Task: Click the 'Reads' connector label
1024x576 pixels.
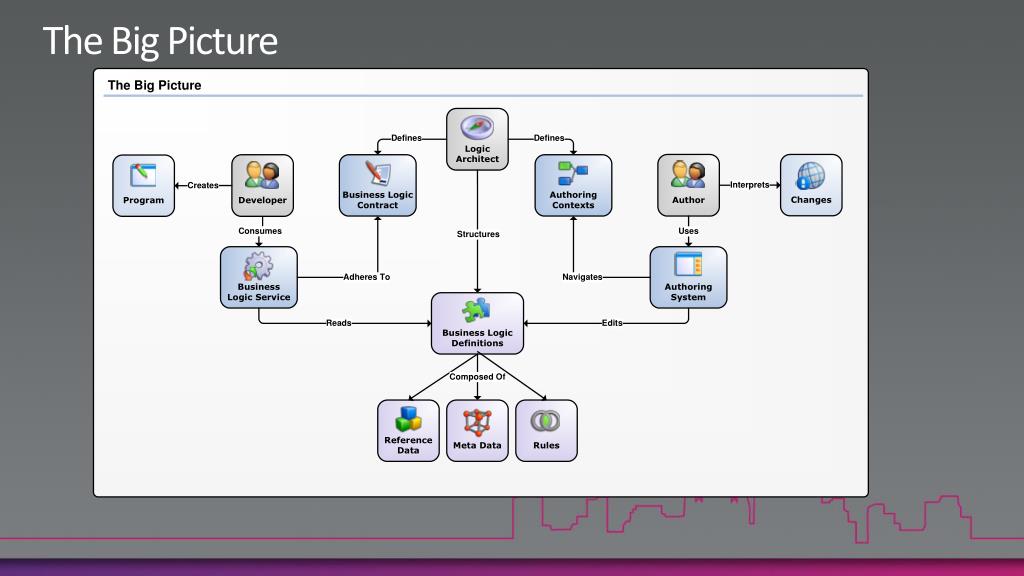Action: click(x=338, y=323)
